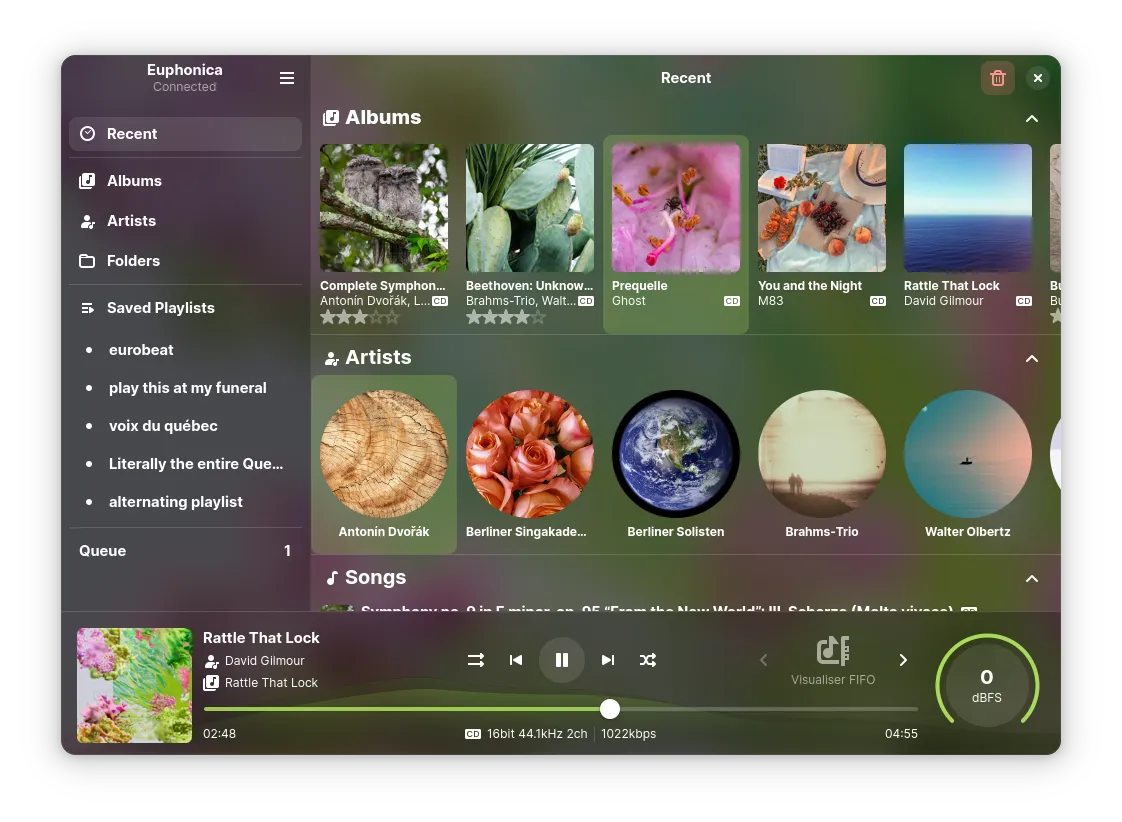Collapse the Artists section
1122x822 pixels.
(1032, 358)
